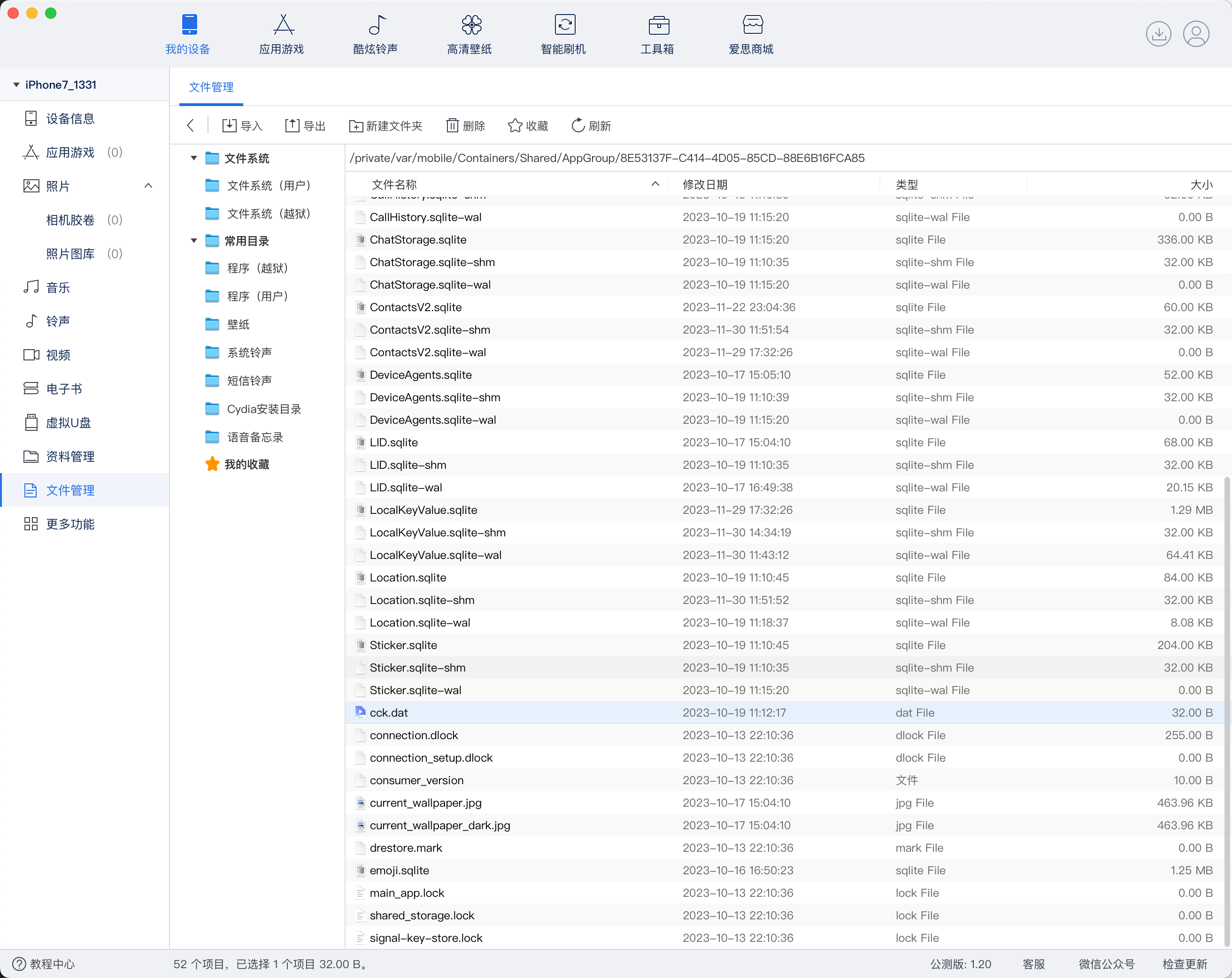1232x978 pixels.
Task: Click the file path field
Action: (788, 158)
